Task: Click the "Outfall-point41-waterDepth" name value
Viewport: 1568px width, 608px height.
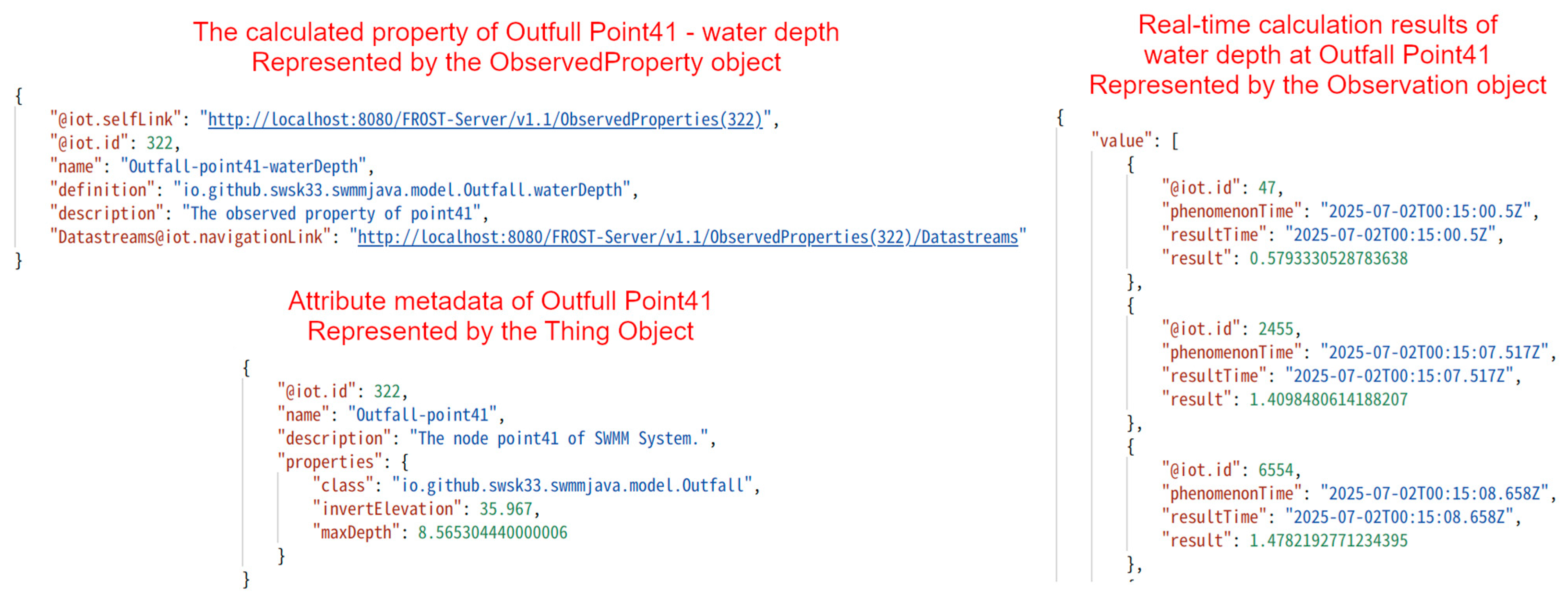Action: [243, 166]
